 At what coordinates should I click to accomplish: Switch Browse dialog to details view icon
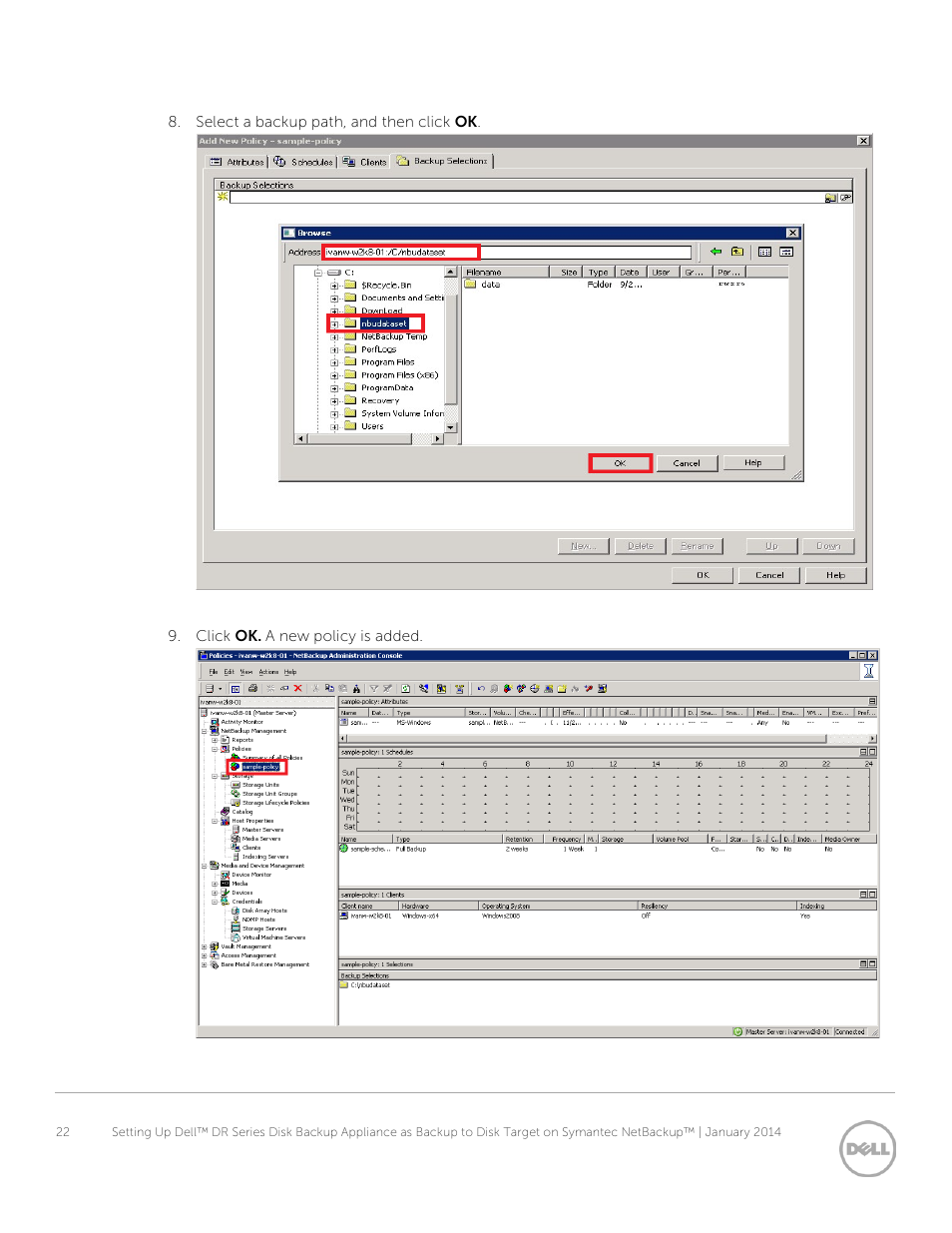786,252
